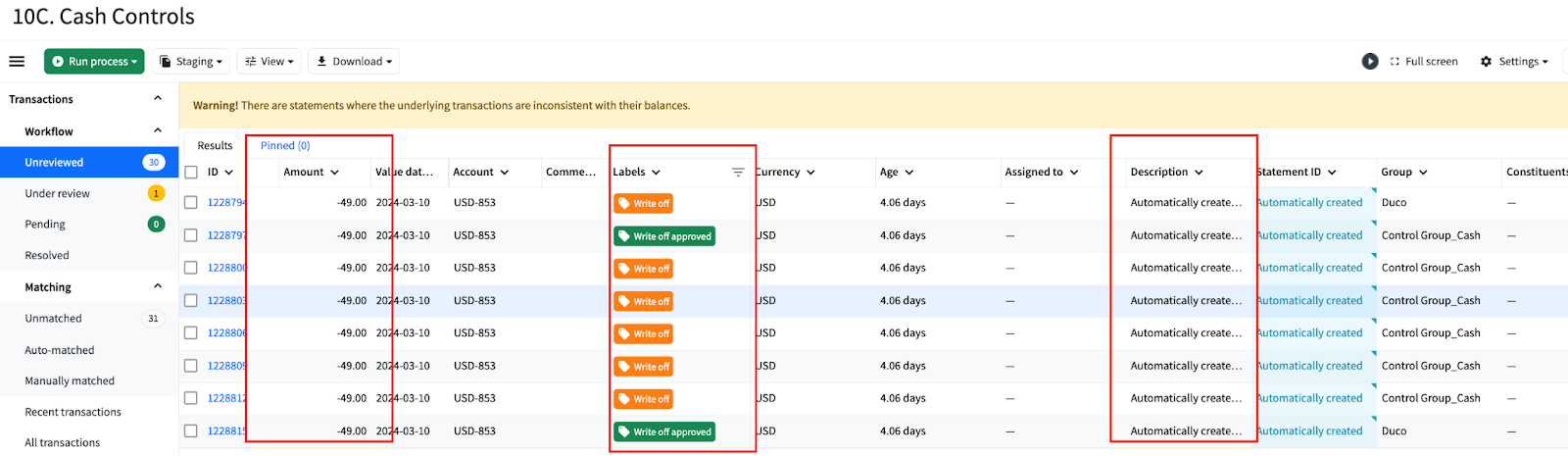Screen dimensions: 1568x456
Task: Click the Write off tag on row 1228803
Action: click(643, 301)
